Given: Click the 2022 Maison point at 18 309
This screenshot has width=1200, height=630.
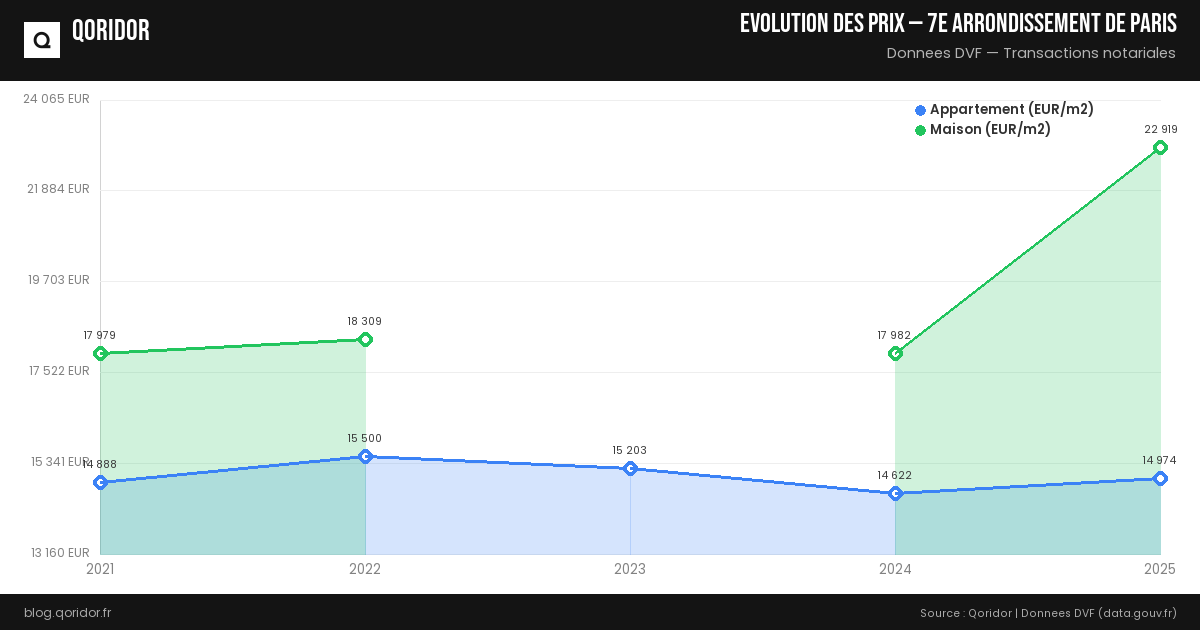Looking at the screenshot, I should coord(365,340).
